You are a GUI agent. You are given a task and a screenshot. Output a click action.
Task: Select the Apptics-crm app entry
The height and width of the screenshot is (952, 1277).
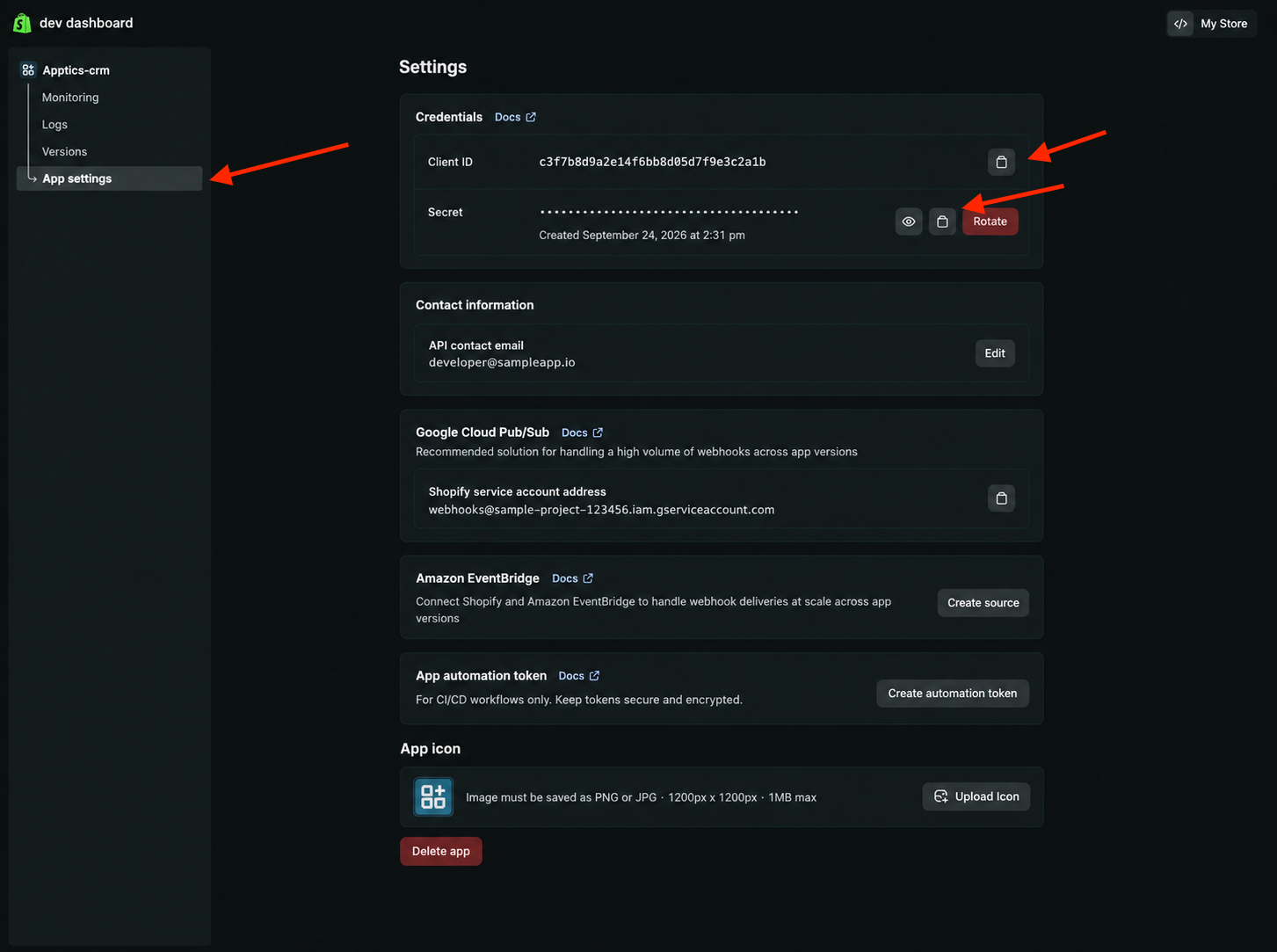tap(76, 70)
